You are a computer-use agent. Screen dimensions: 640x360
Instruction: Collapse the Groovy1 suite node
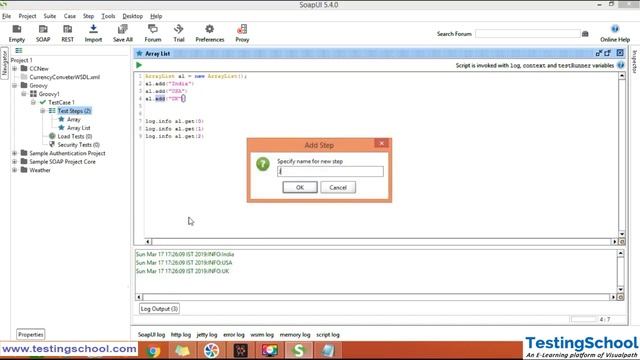pyautogui.click(x=24, y=94)
